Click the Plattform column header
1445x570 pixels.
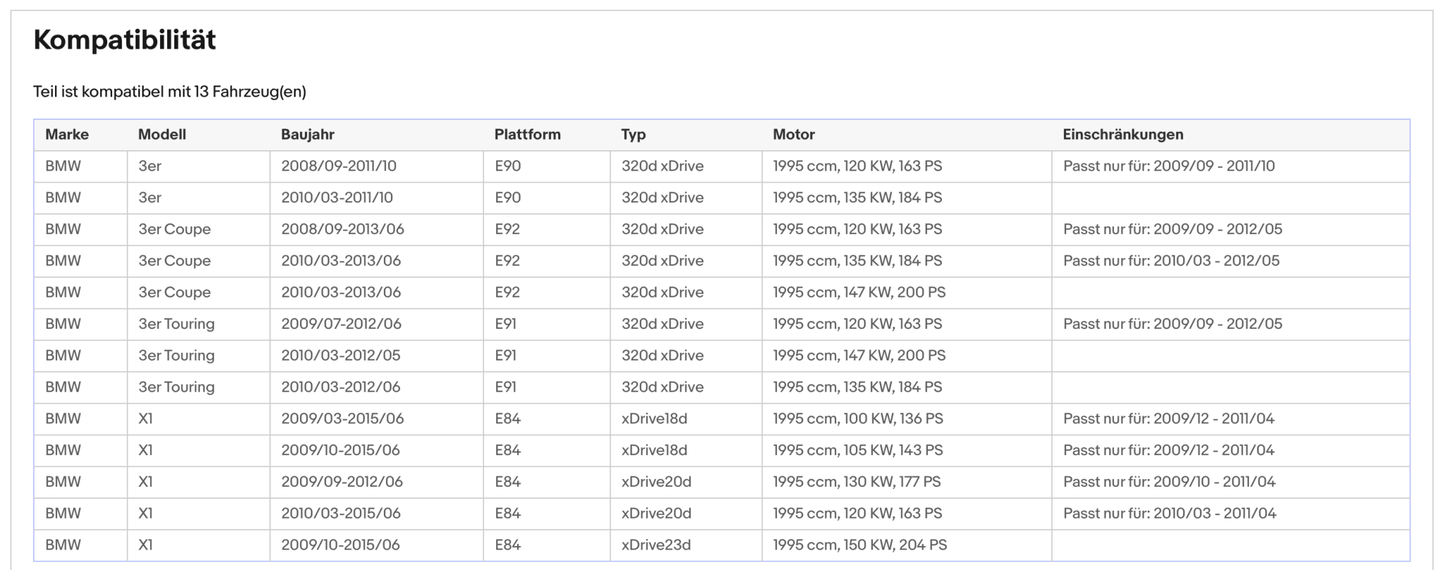pyautogui.click(x=527, y=134)
